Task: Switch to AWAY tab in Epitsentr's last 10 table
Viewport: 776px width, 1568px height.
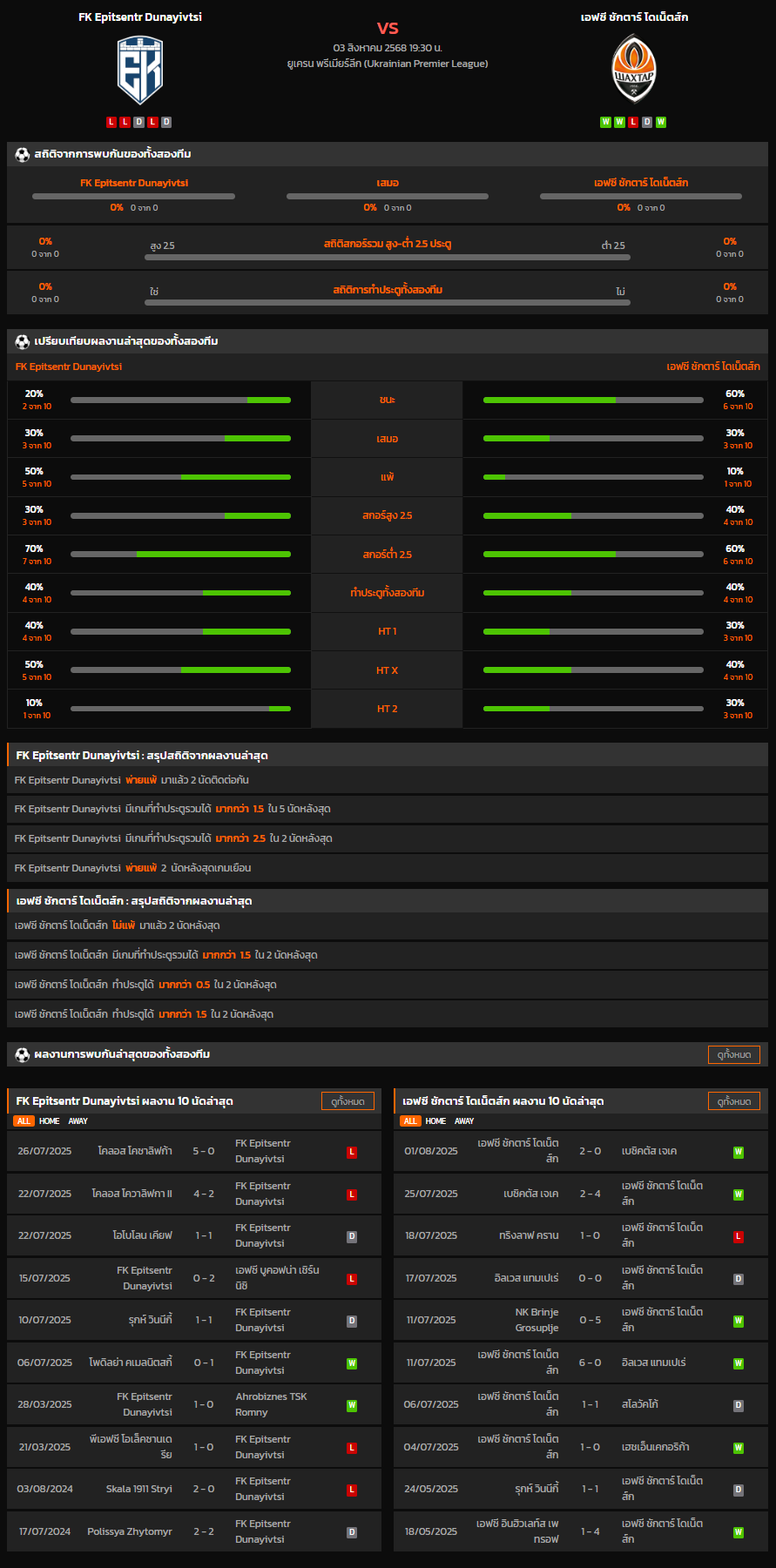Action: coord(78,1121)
